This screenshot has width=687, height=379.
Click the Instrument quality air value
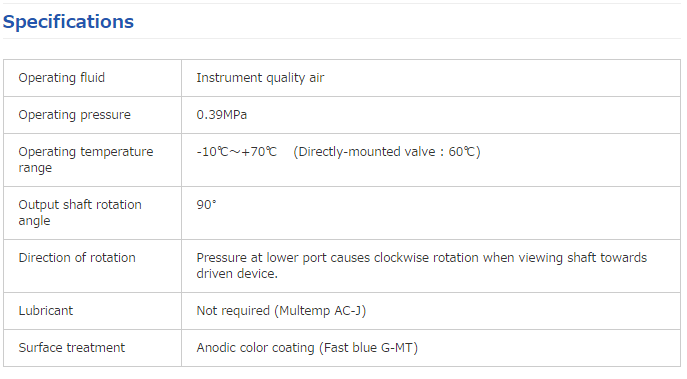(260, 78)
